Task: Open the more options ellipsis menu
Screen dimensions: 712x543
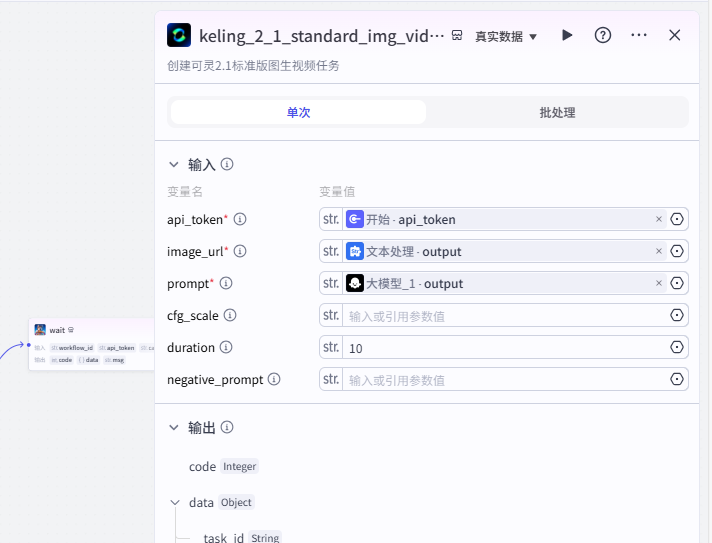Action: point(639,35)
